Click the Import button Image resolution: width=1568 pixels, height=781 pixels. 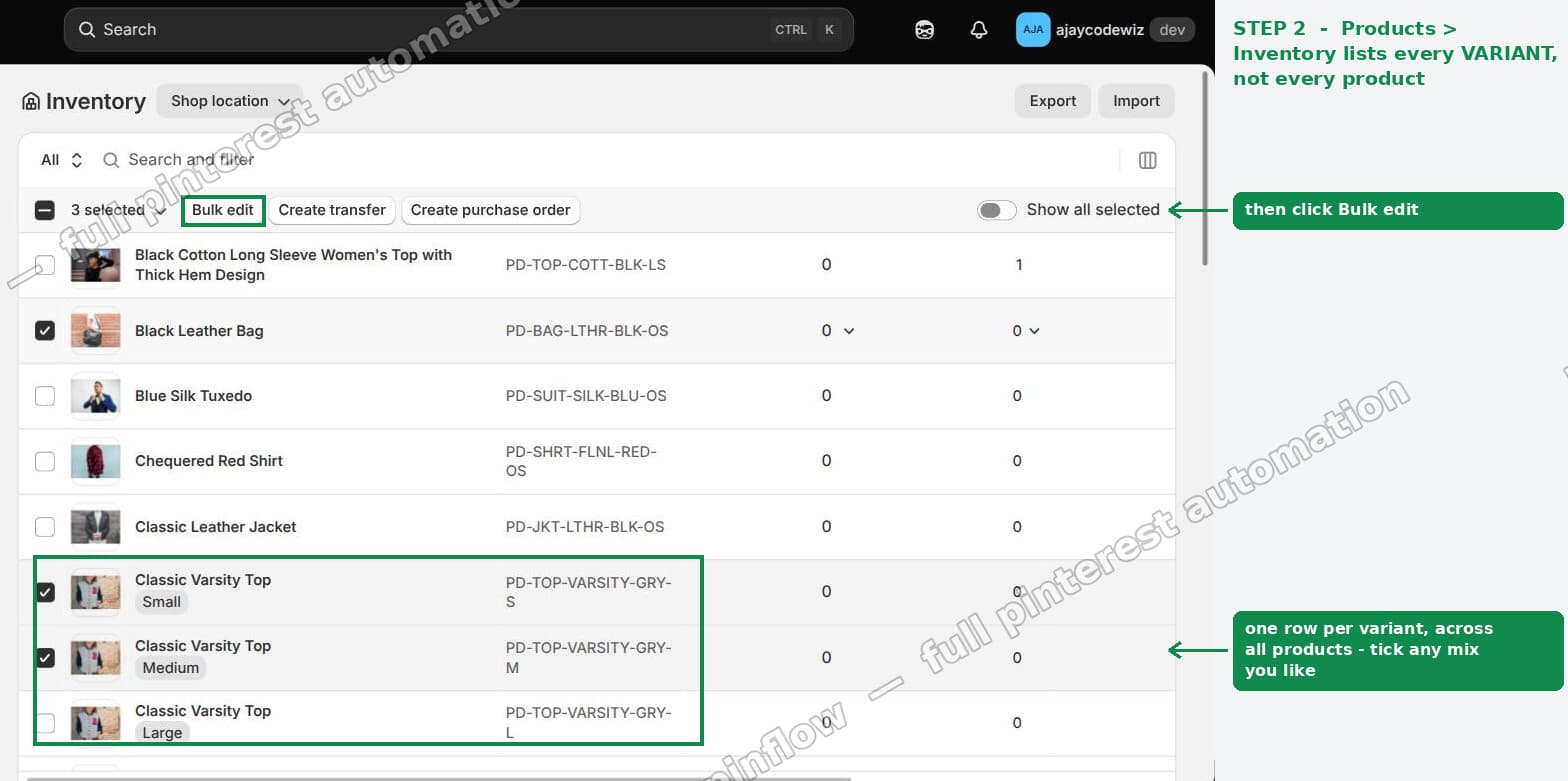coord(1136,101)
